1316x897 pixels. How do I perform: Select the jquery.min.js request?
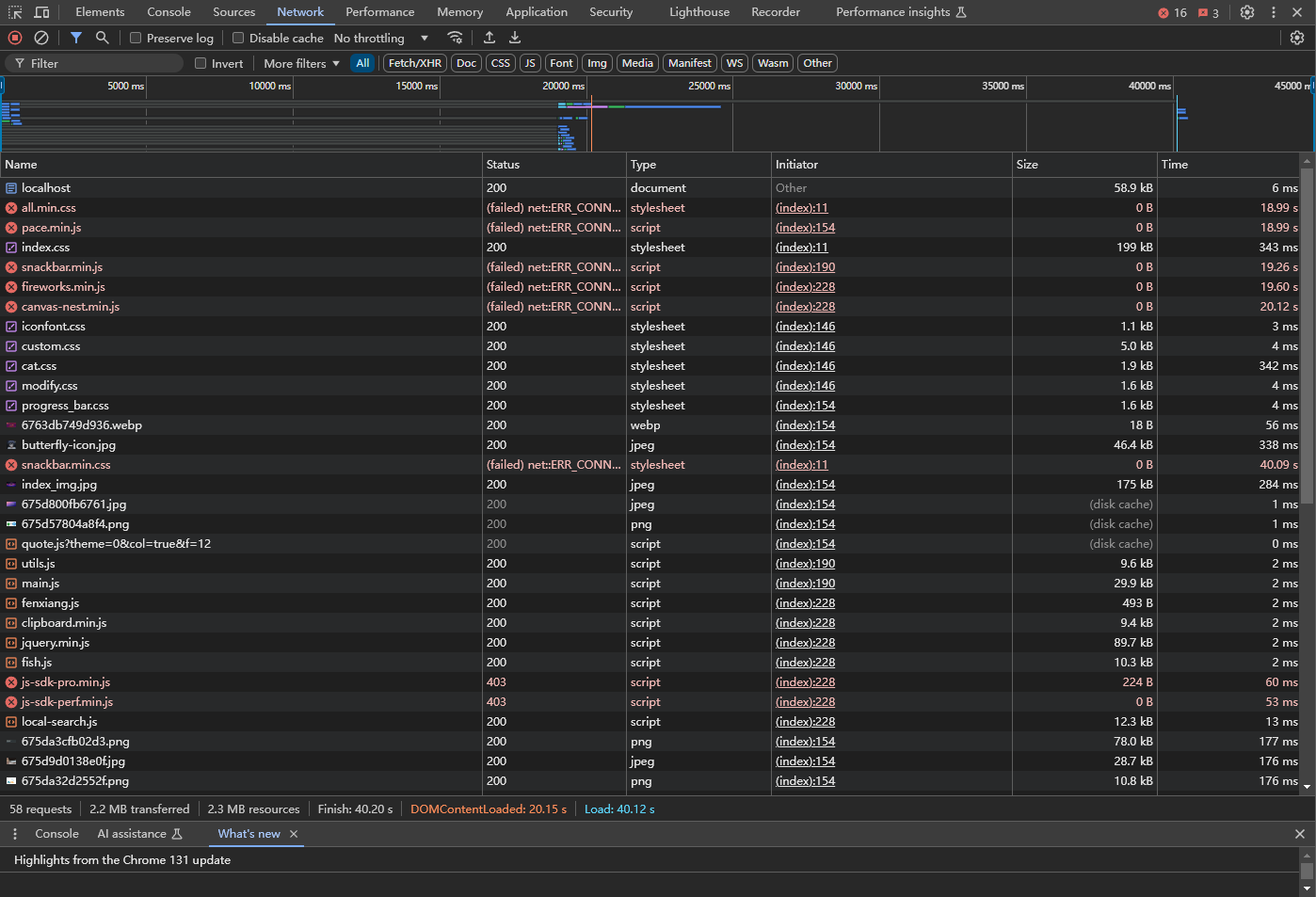[650, 643]
